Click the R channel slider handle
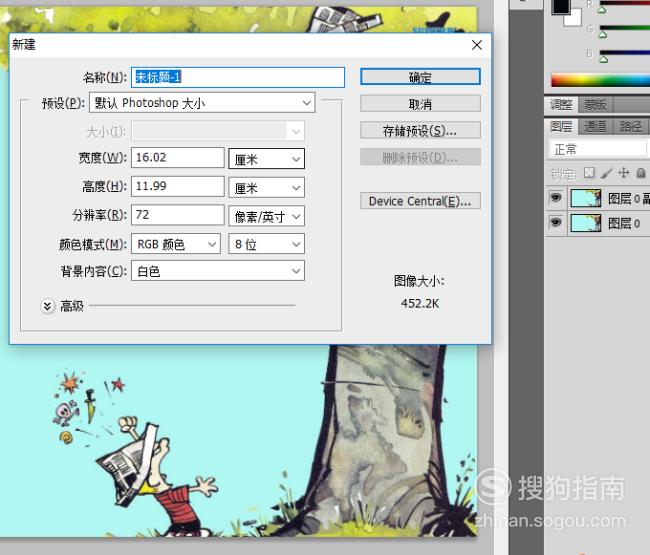 [x=602, y=10]
